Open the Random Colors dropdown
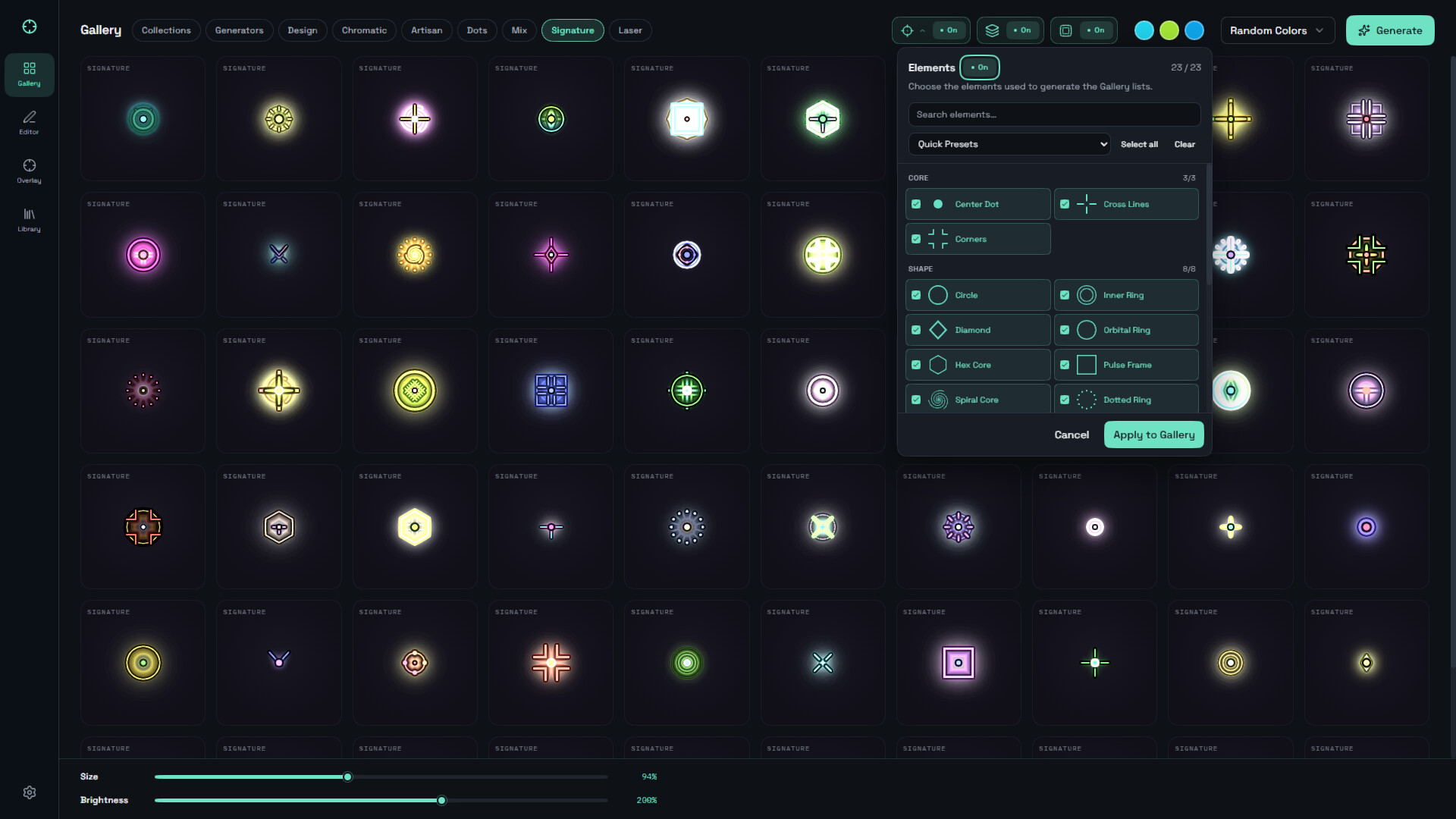1456x819 pixels. tap(1277, 30)
